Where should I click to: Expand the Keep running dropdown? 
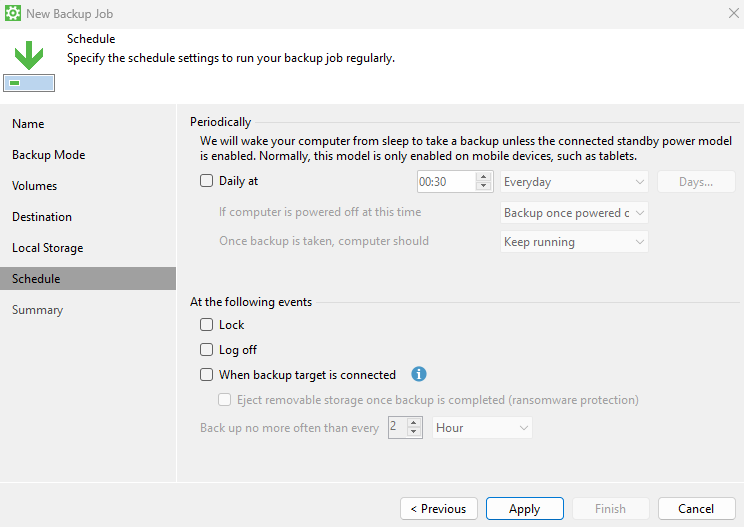point(574,242)
